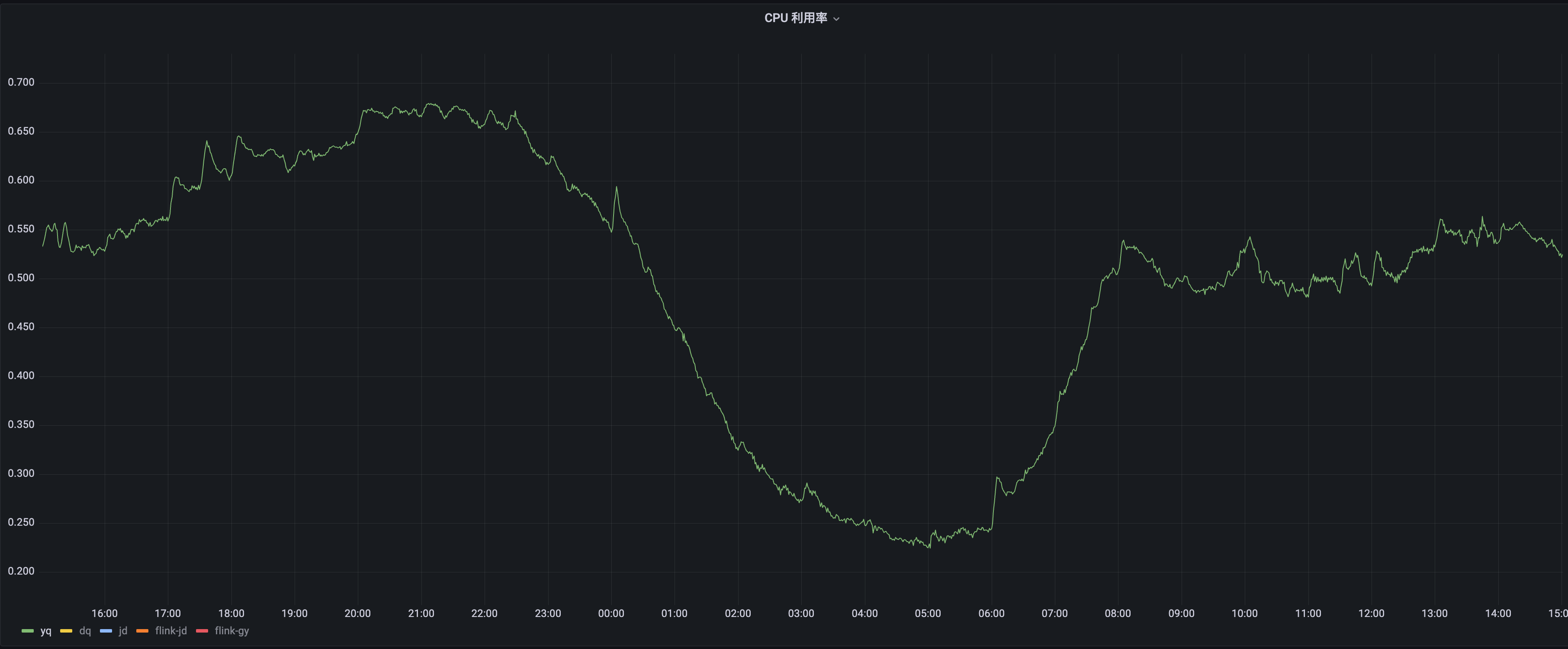
Task: Open the CPU 利用率 panel title menu
Action: coord(795,18)
